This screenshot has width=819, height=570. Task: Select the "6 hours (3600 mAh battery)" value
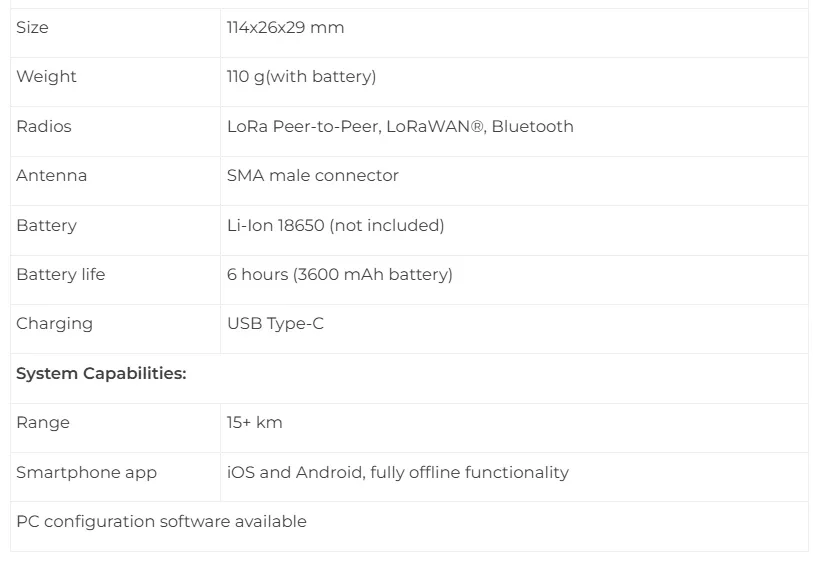point(339,275)
